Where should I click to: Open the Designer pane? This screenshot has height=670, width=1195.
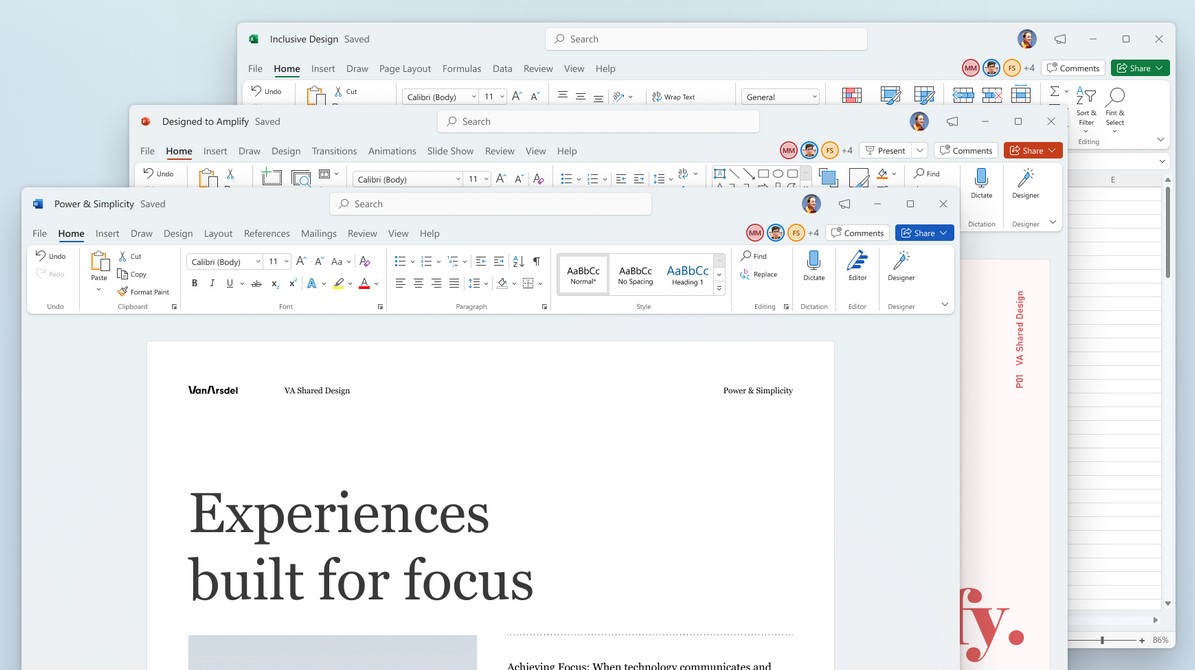[x=902, y=263]
